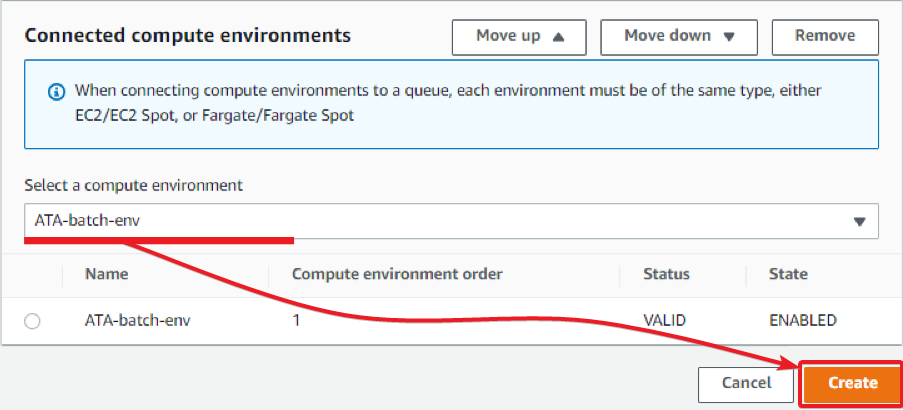The height and width of the screenshot is (410, 903).
Task: Click the Name column header
Action: [107, 274]
